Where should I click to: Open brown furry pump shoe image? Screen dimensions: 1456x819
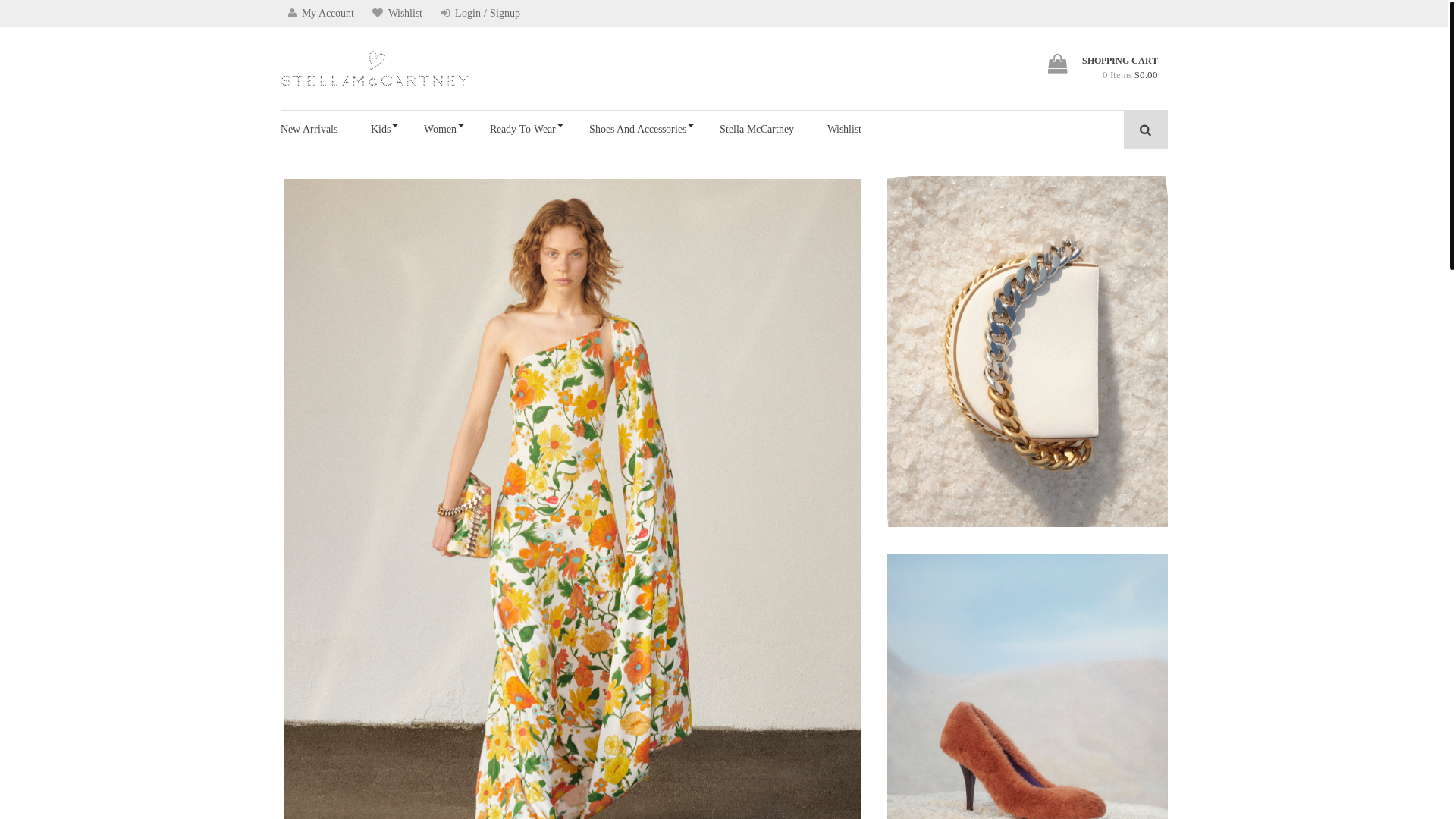point(1028,686)
